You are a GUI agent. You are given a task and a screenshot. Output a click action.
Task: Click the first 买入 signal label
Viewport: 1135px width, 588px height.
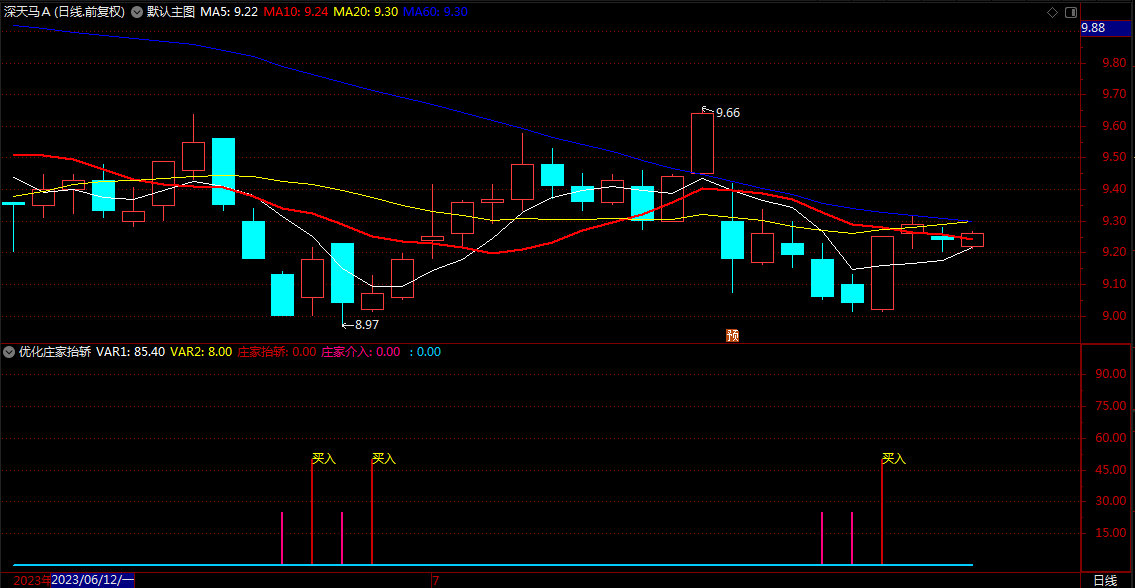pos(324,459)
